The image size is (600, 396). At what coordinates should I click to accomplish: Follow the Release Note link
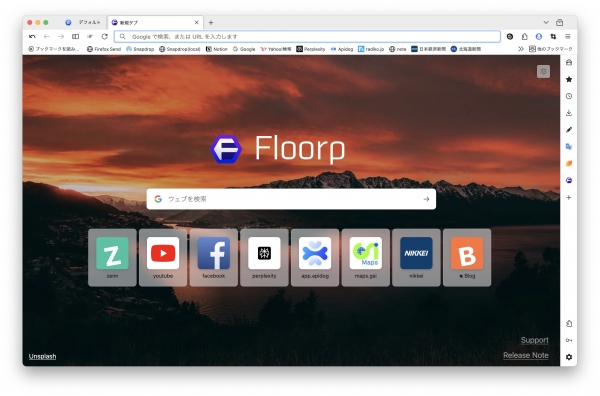click(x=525, y=355)
